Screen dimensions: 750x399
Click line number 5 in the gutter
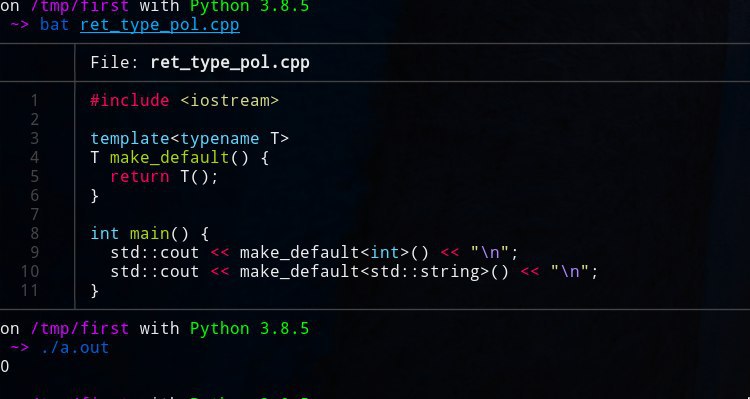pos(34,177)
